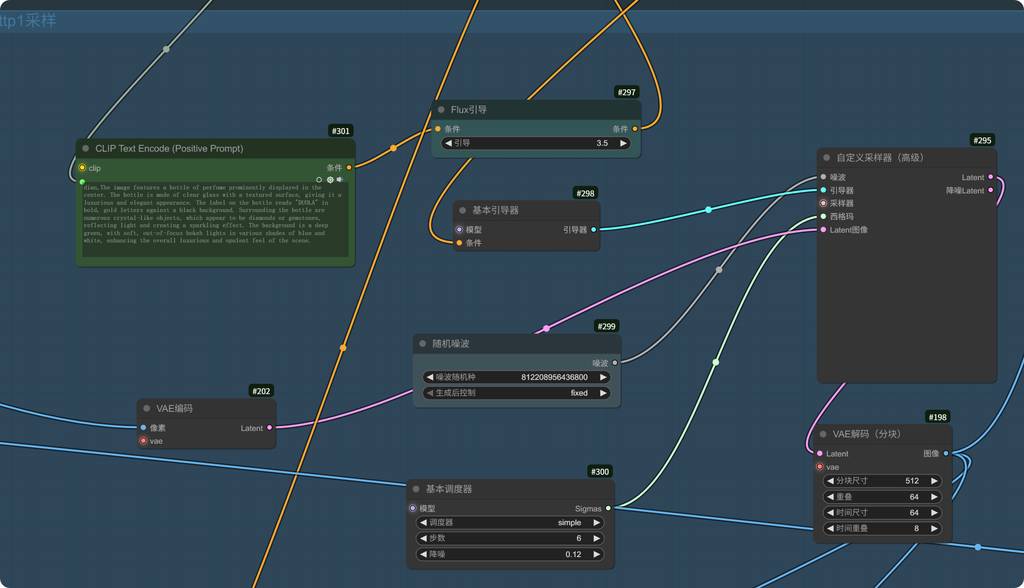The width and height of the screenshot is (1024, 588).
Task: Click the gear icon above the prompt text
Action: tap(330, 180)
